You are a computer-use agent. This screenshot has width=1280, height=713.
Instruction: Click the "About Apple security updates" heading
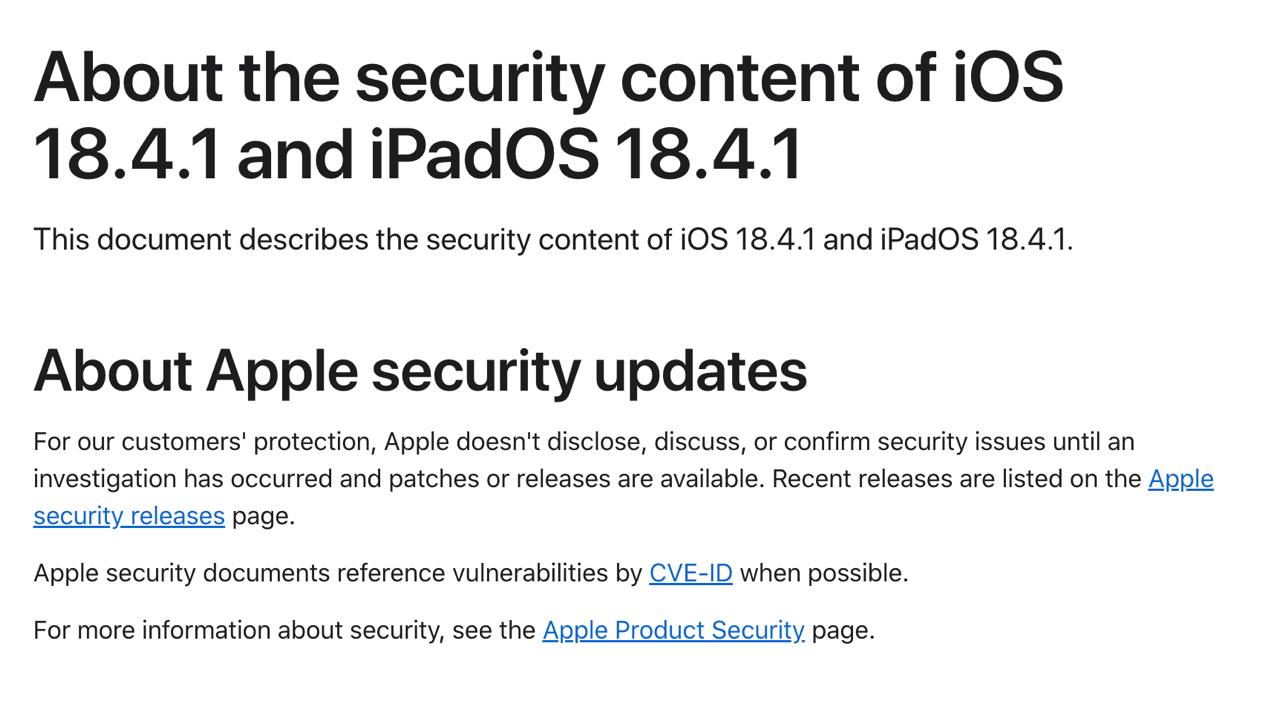click(420, 370)
